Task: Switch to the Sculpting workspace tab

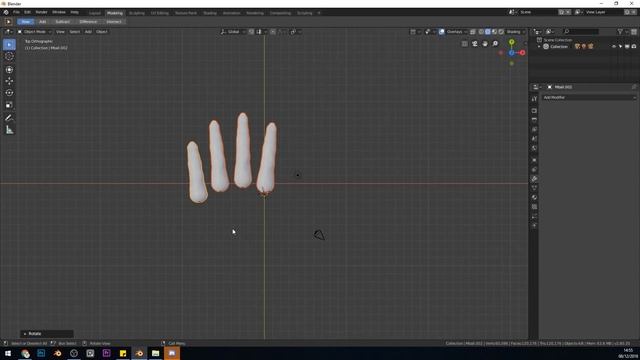Action: 137,13
